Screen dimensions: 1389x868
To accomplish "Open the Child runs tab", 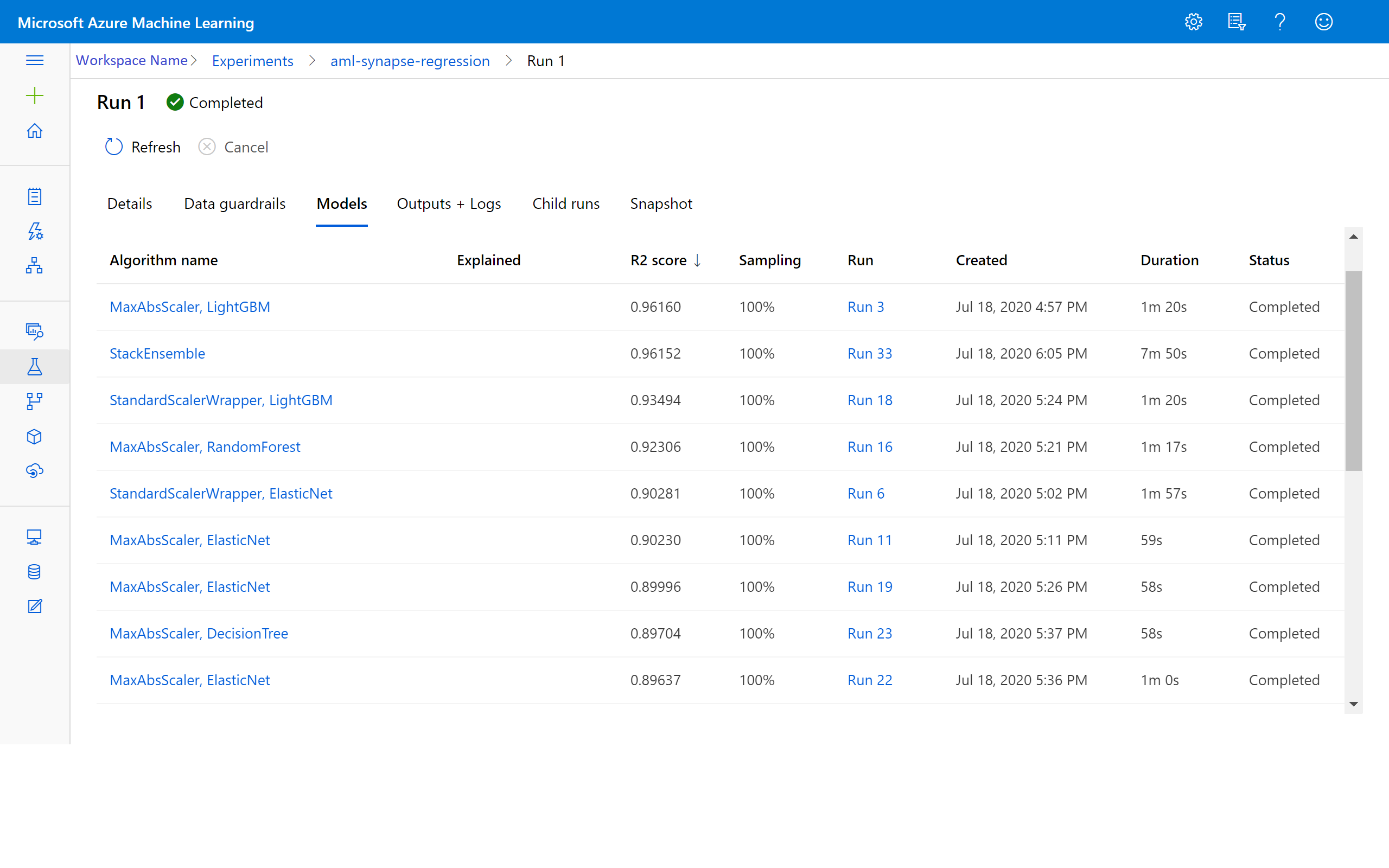I will [565, 203].
